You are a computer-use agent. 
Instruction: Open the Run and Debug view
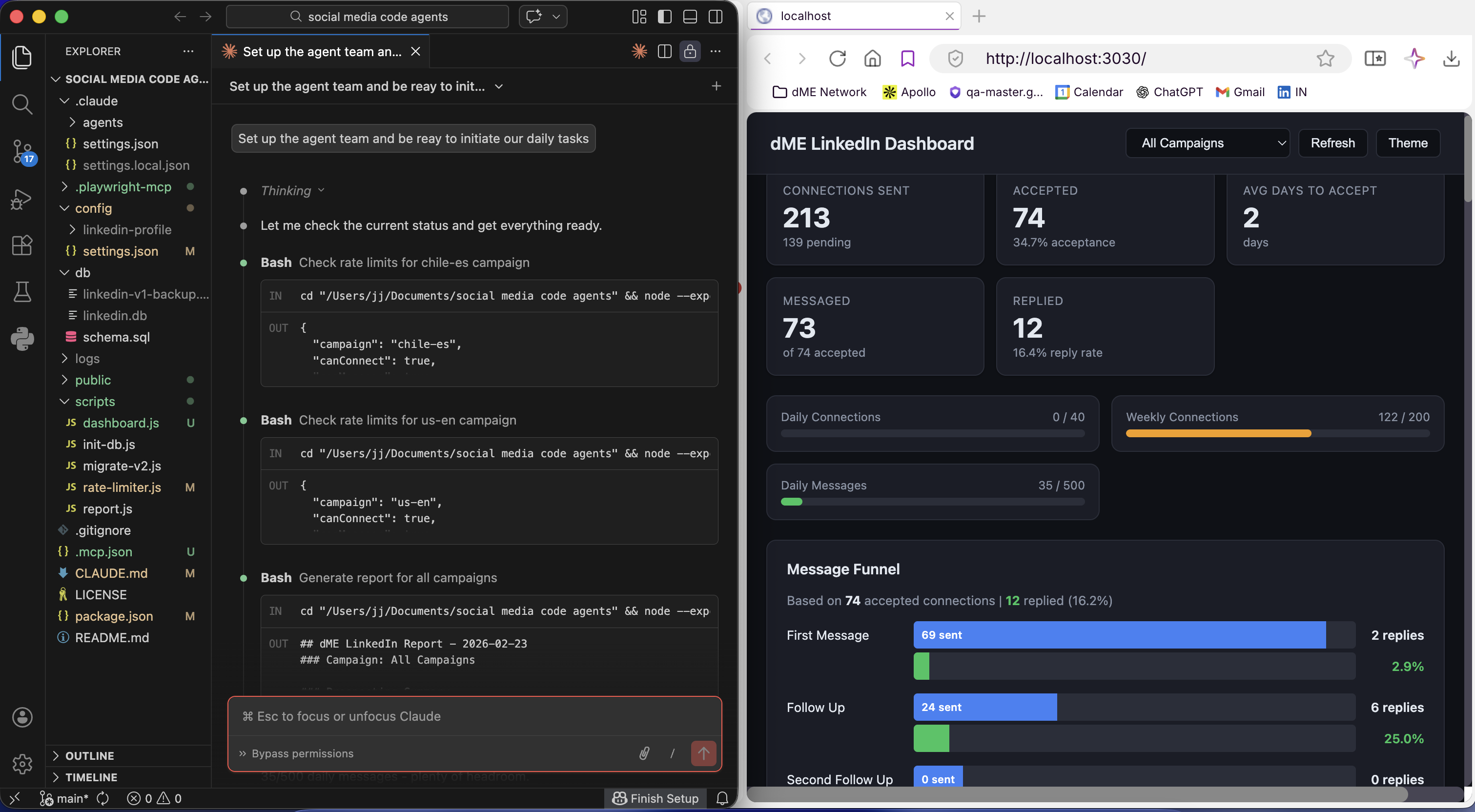[22, 199]
